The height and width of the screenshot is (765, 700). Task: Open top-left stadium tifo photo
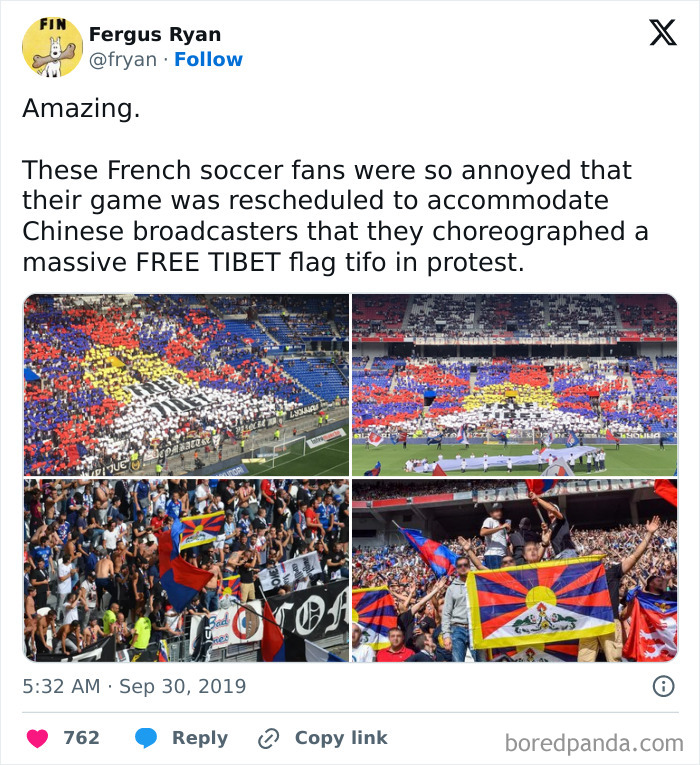tap(186, 385)
